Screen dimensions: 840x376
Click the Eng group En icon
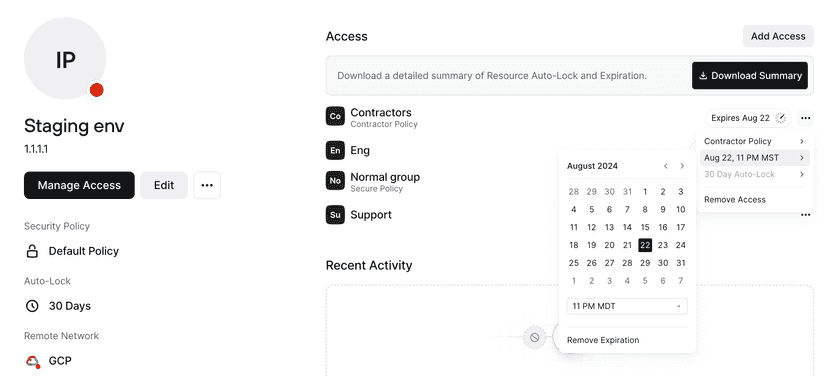click(x=335, y=151)
